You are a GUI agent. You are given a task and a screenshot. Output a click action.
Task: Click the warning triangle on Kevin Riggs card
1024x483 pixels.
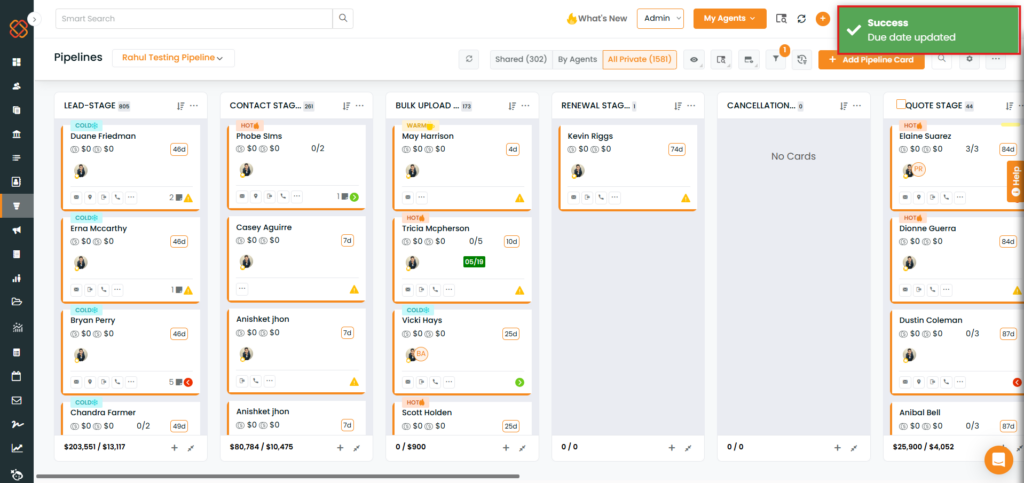(686, 198)
